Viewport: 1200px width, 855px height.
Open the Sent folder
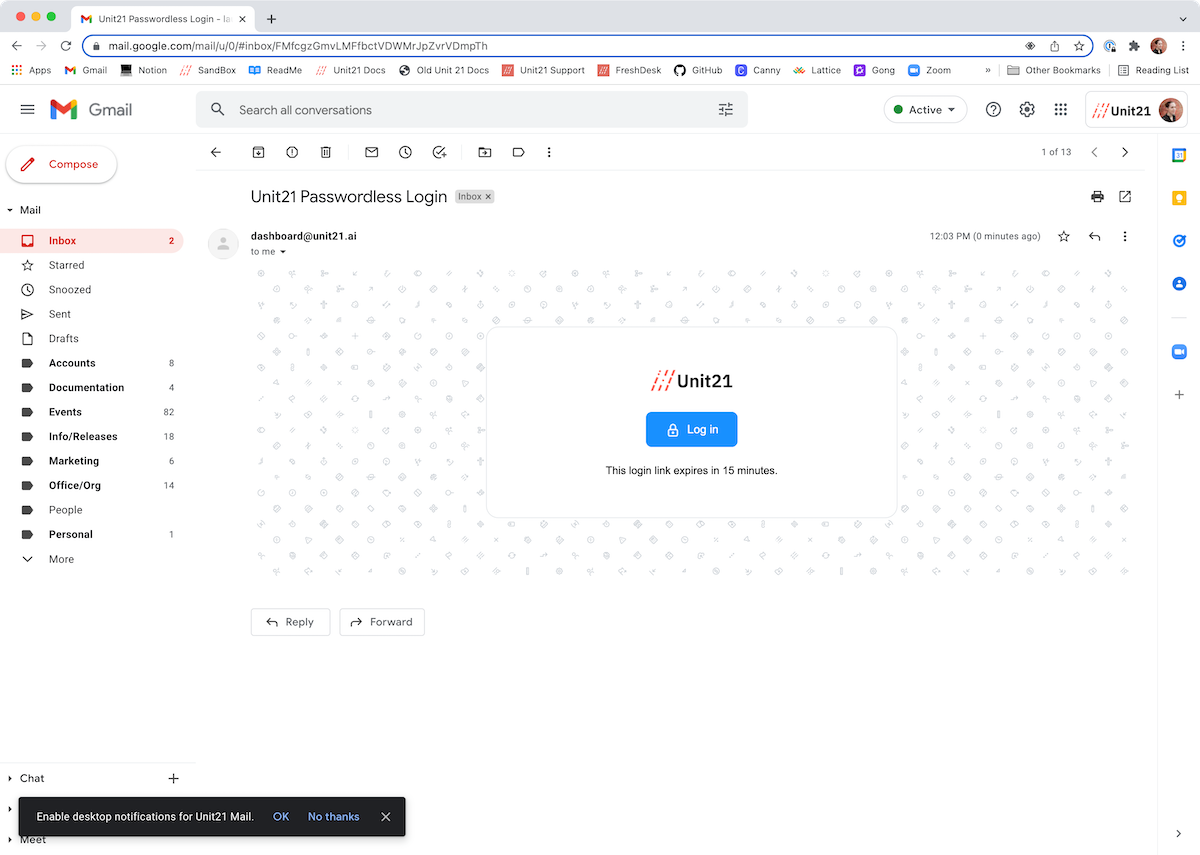(x=92, y=314)
